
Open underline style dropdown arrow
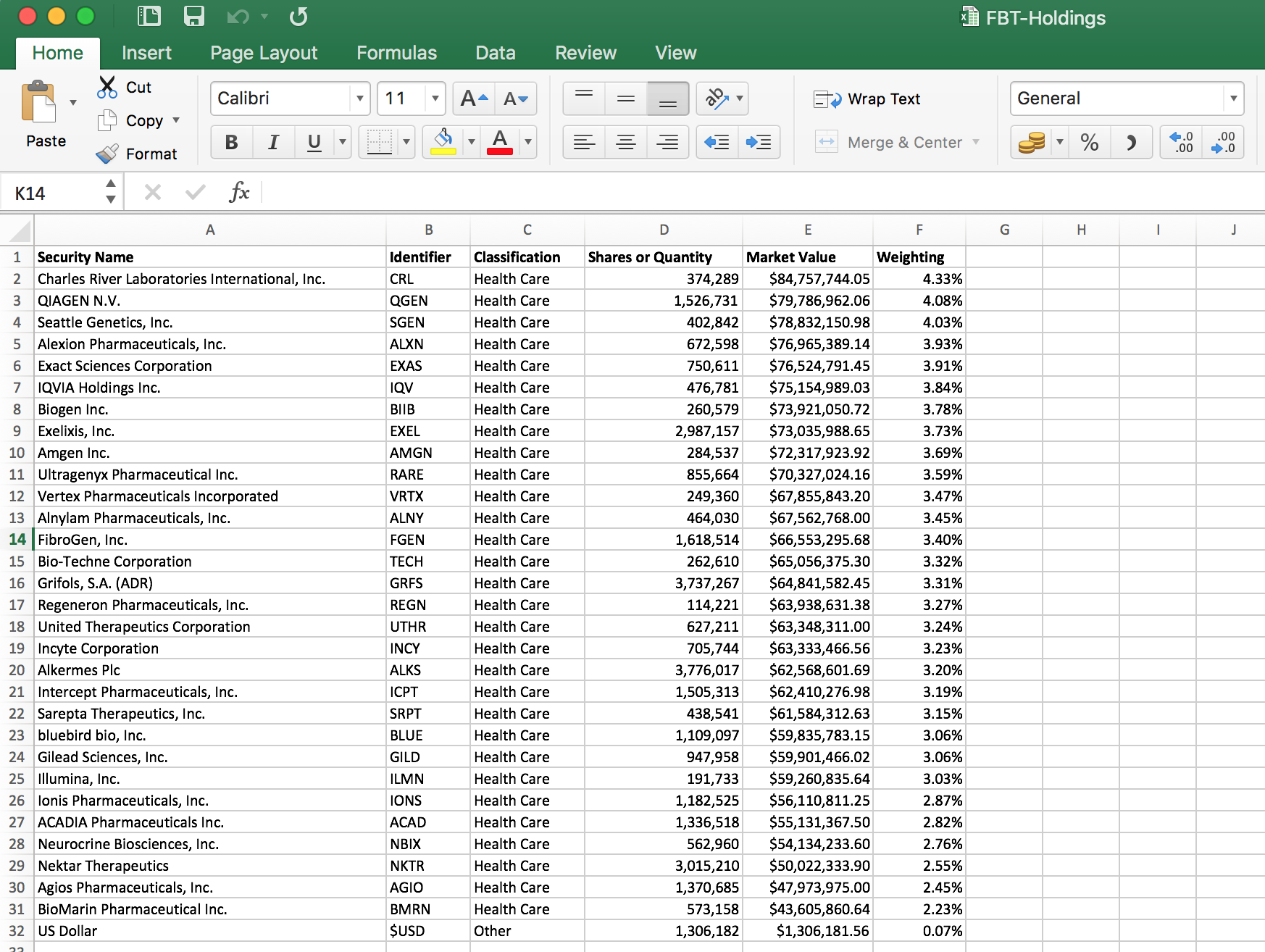click(x=343, y=141)
